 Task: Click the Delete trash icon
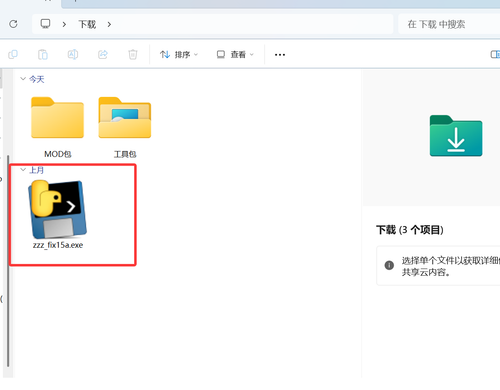point(133,54)
